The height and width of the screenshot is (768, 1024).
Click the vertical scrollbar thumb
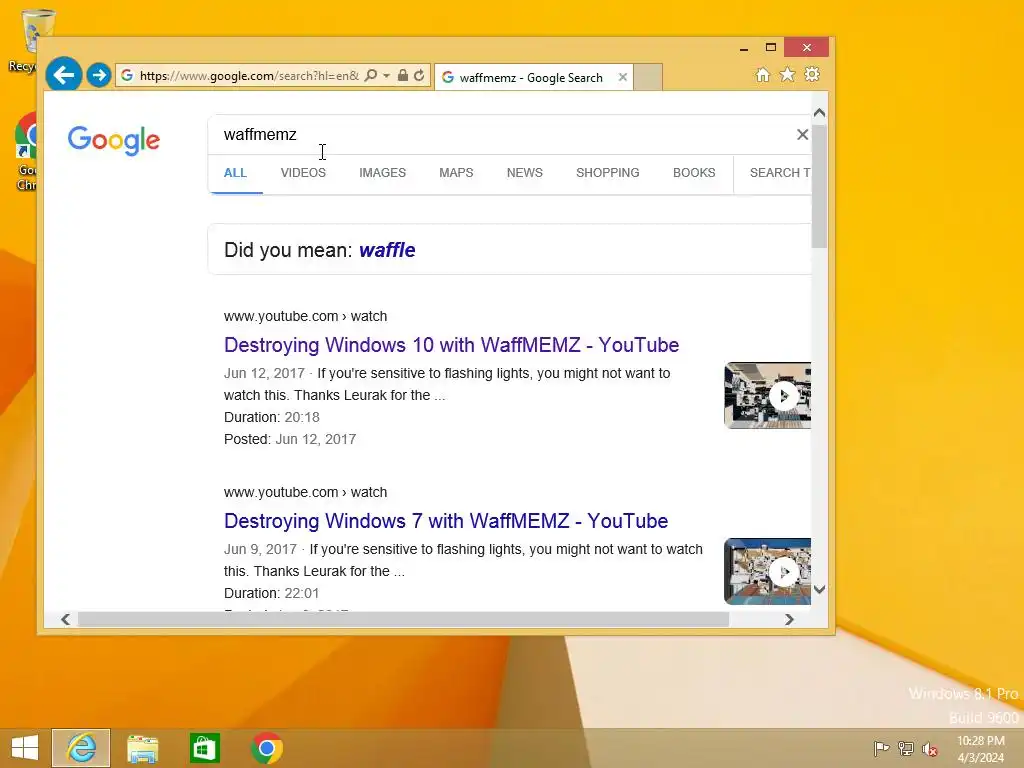pyautogui.click(x=820, y=185)
